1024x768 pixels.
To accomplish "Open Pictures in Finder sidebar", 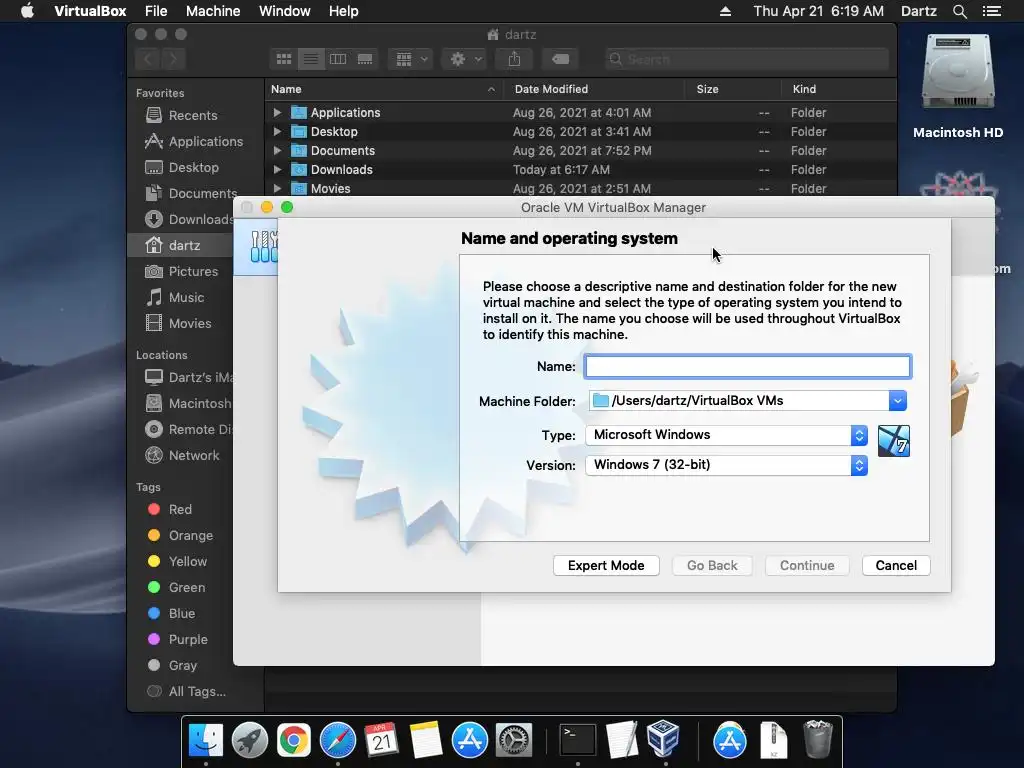I will (x=182, y=272).
